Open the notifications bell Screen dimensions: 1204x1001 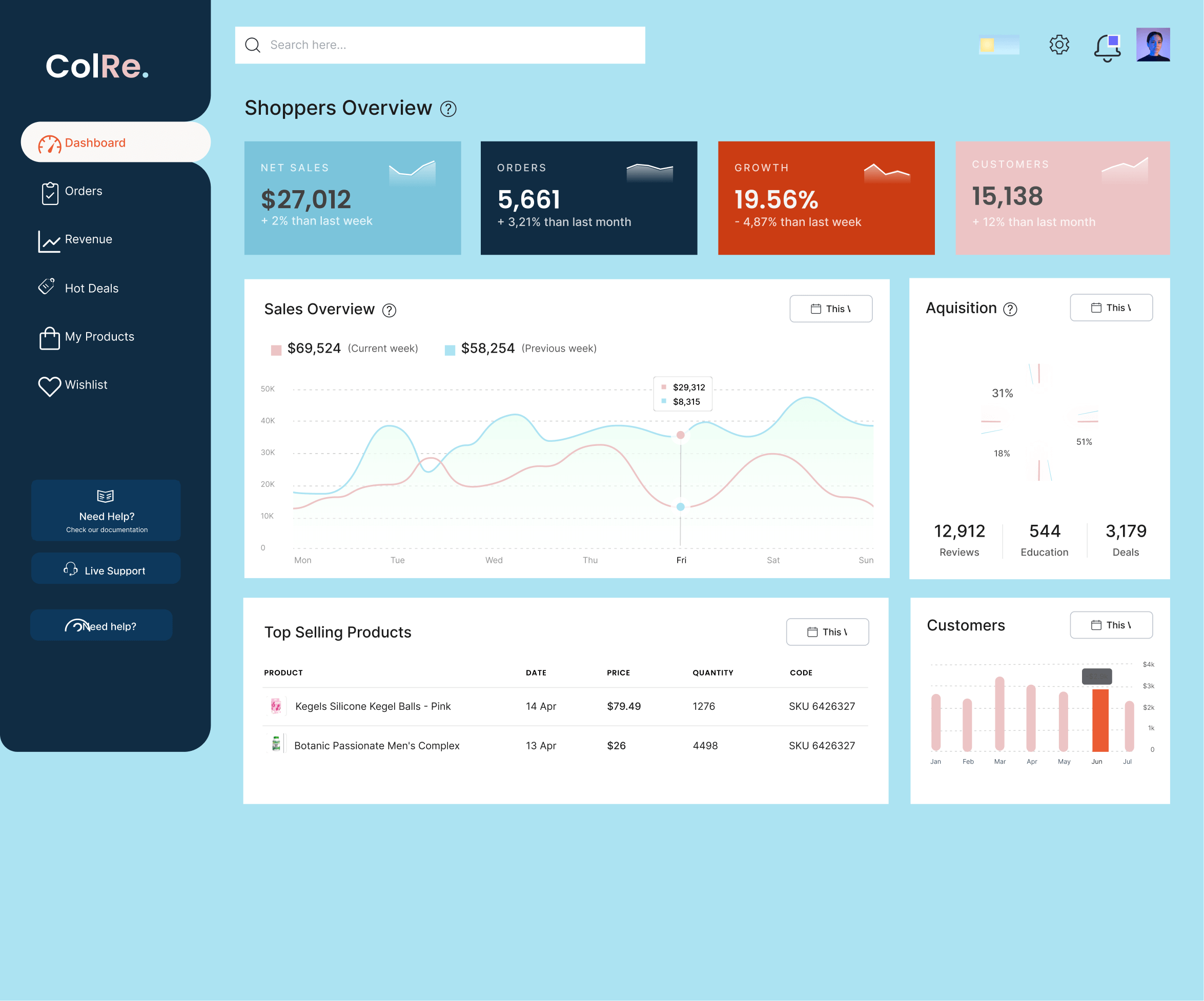[x=1107, y=47]
